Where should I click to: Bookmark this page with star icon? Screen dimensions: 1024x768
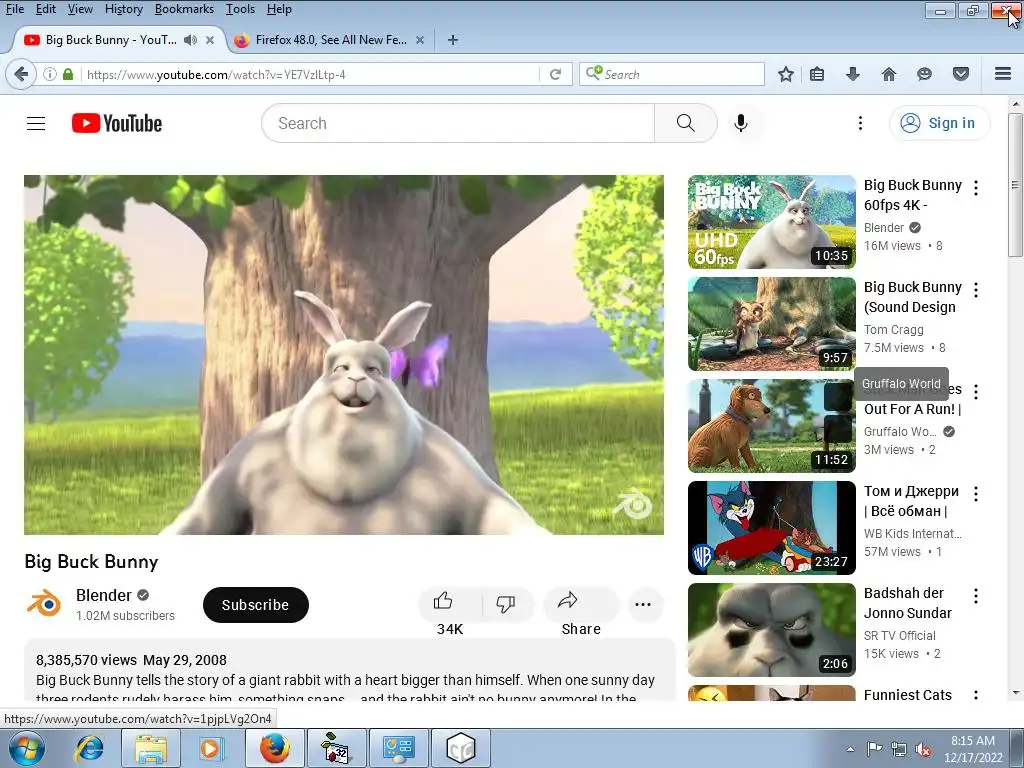click(786, 74)
